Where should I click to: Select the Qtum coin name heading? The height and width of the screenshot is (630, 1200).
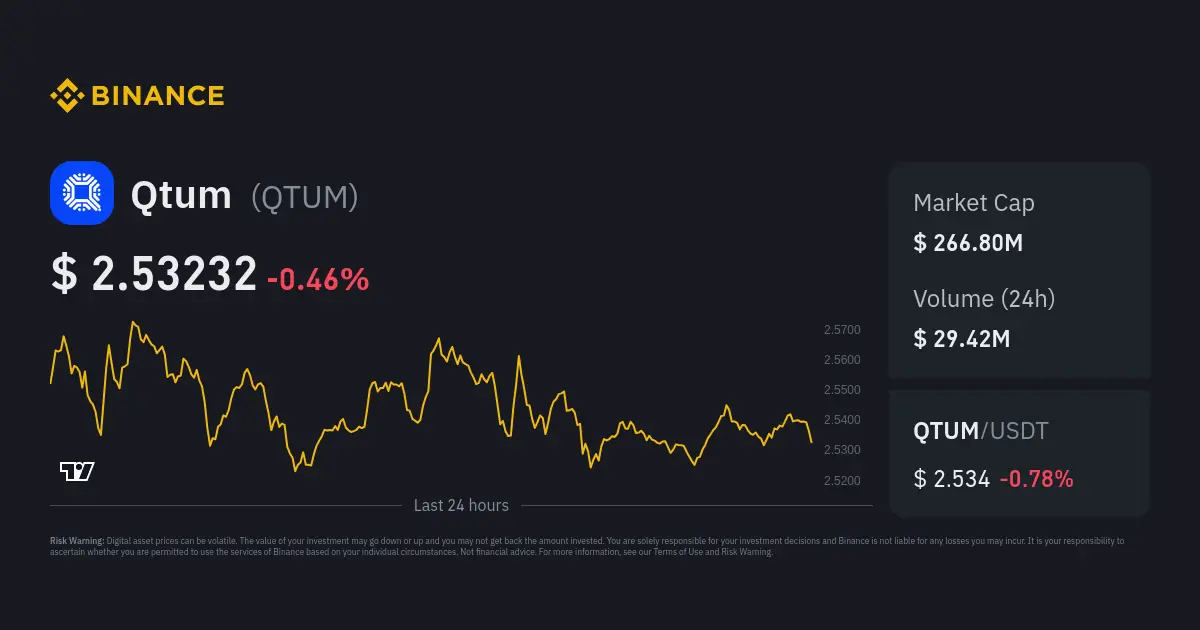pos(181,195)
